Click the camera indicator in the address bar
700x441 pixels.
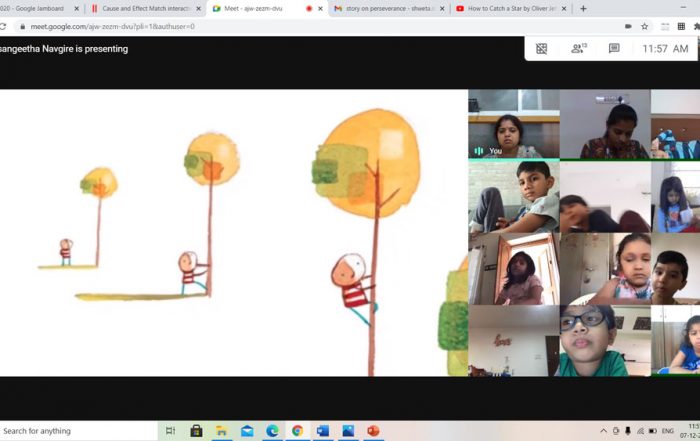[628, 26]
